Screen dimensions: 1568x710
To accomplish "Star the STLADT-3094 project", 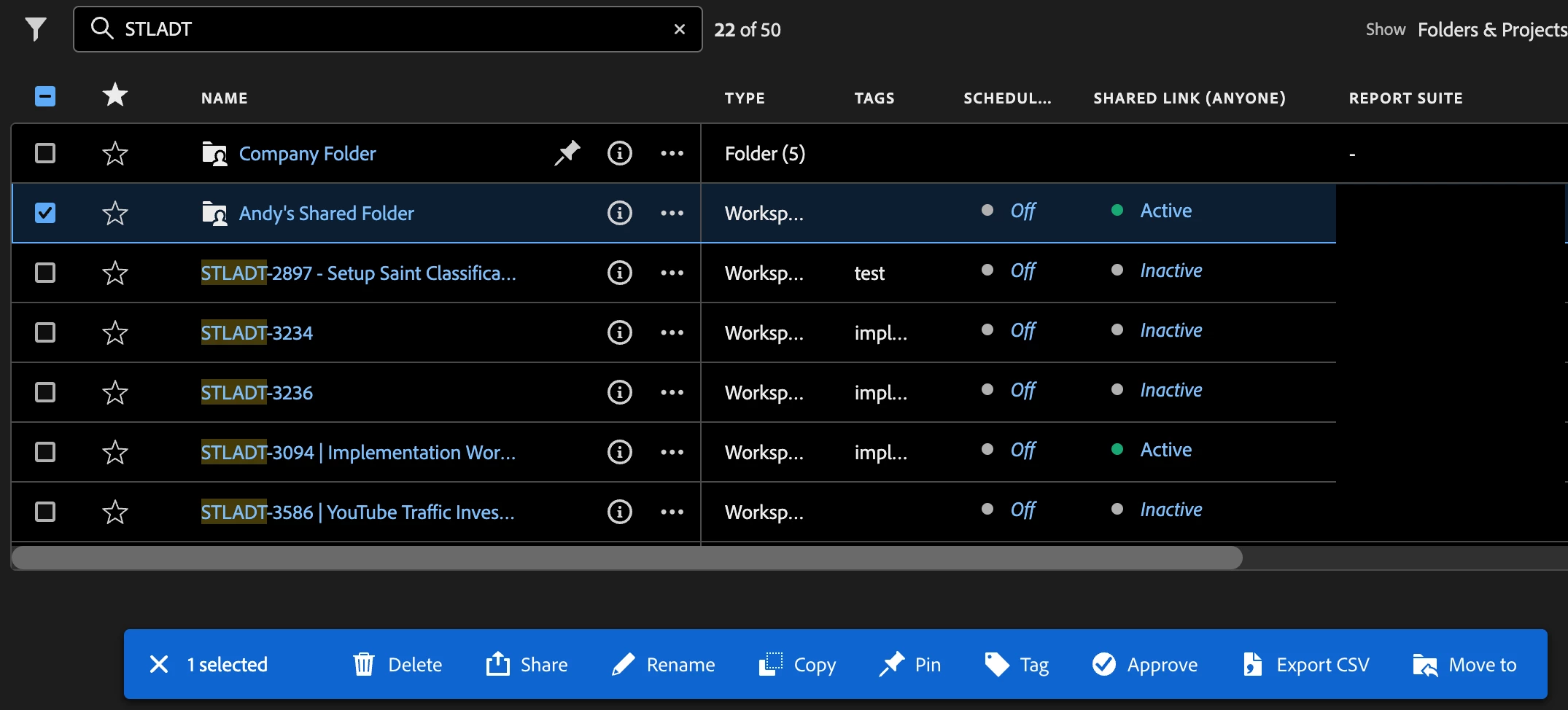I will click(x=115, y=452).
